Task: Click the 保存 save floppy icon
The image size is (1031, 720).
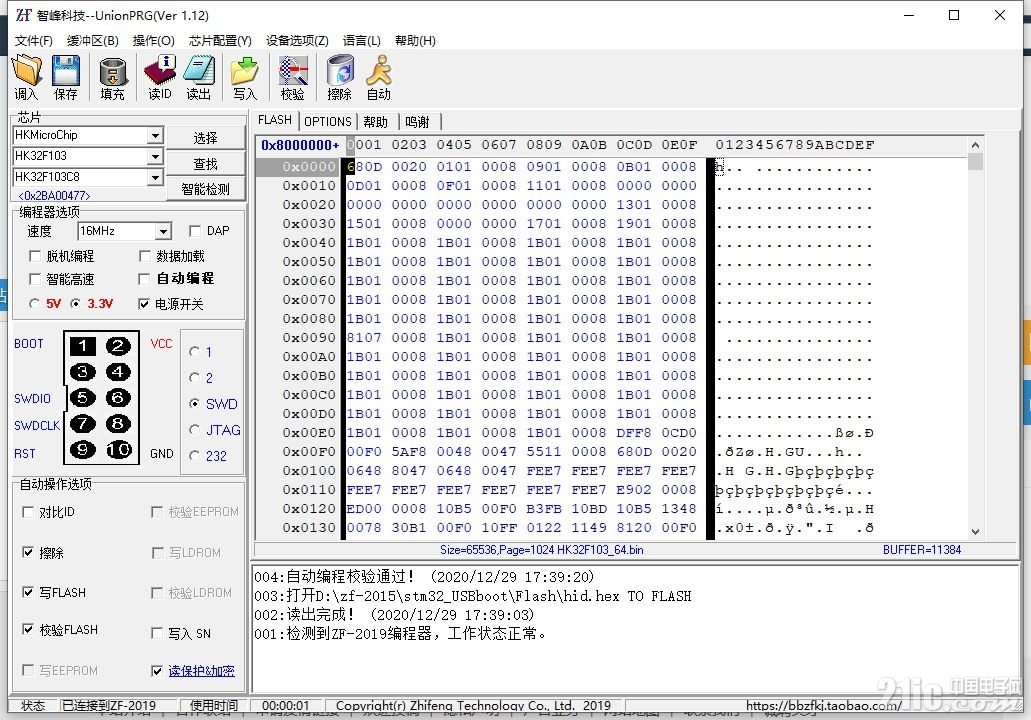Action: 65,78
